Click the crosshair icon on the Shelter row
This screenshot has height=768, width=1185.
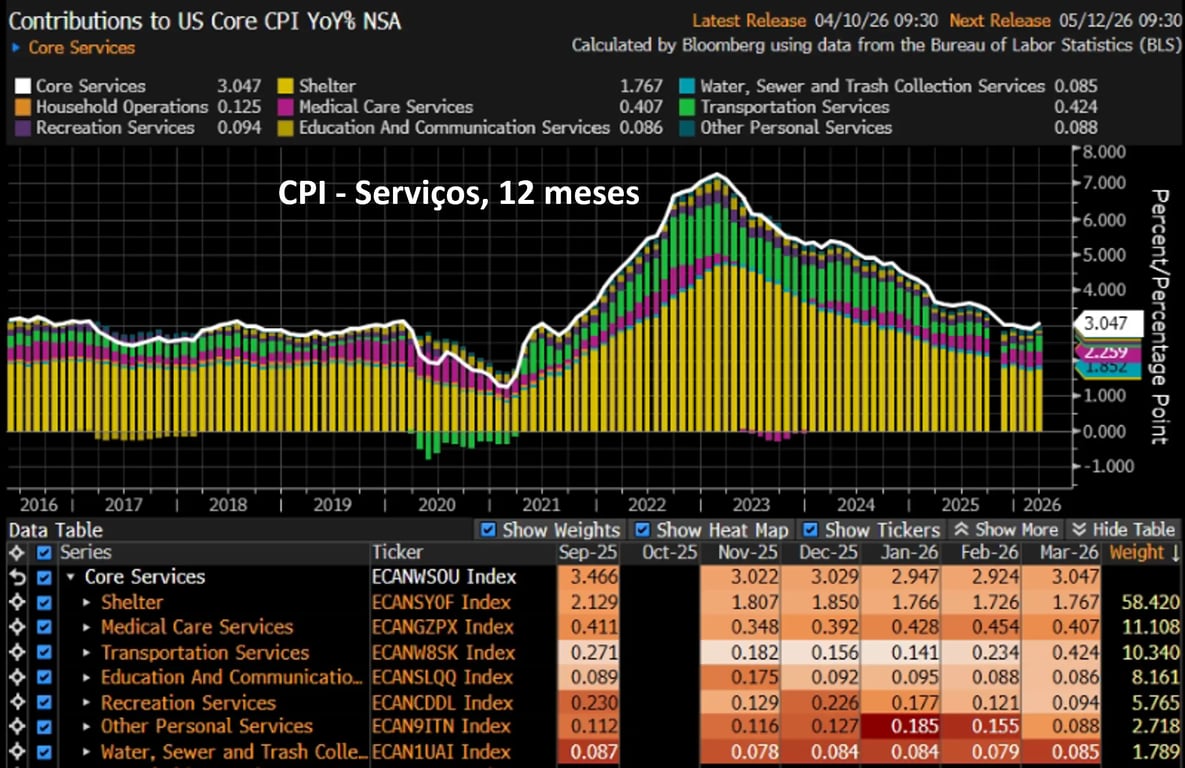point(15,602)
